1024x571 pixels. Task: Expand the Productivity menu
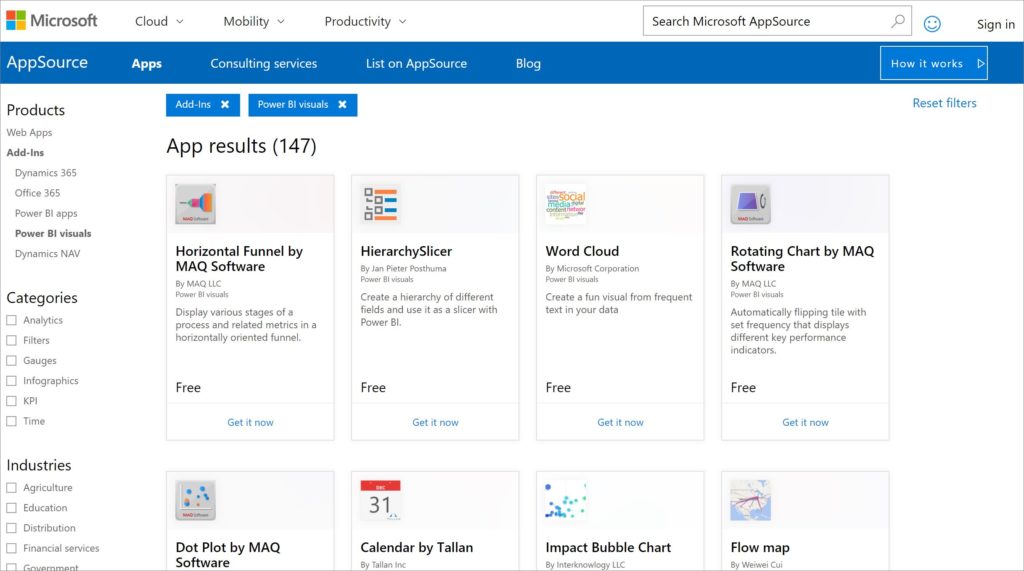coord(365,22)
